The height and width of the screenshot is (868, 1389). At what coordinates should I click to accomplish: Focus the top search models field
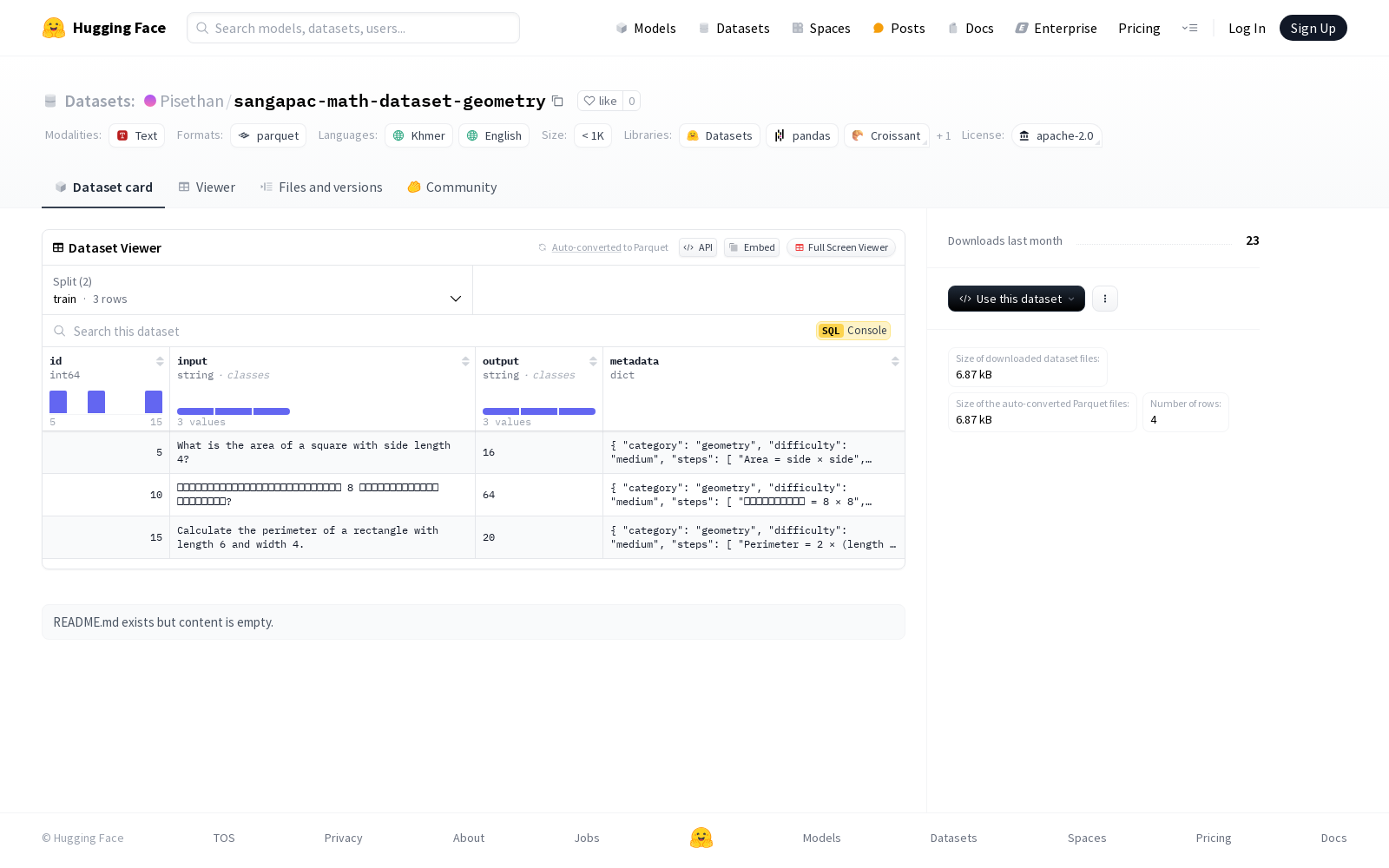pos(353,28)
